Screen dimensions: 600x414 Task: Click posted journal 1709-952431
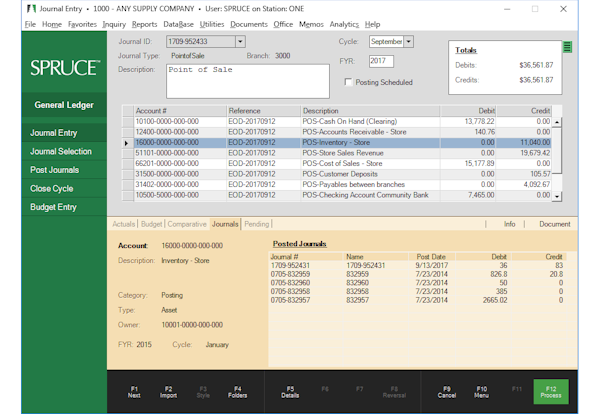[417, 266]
